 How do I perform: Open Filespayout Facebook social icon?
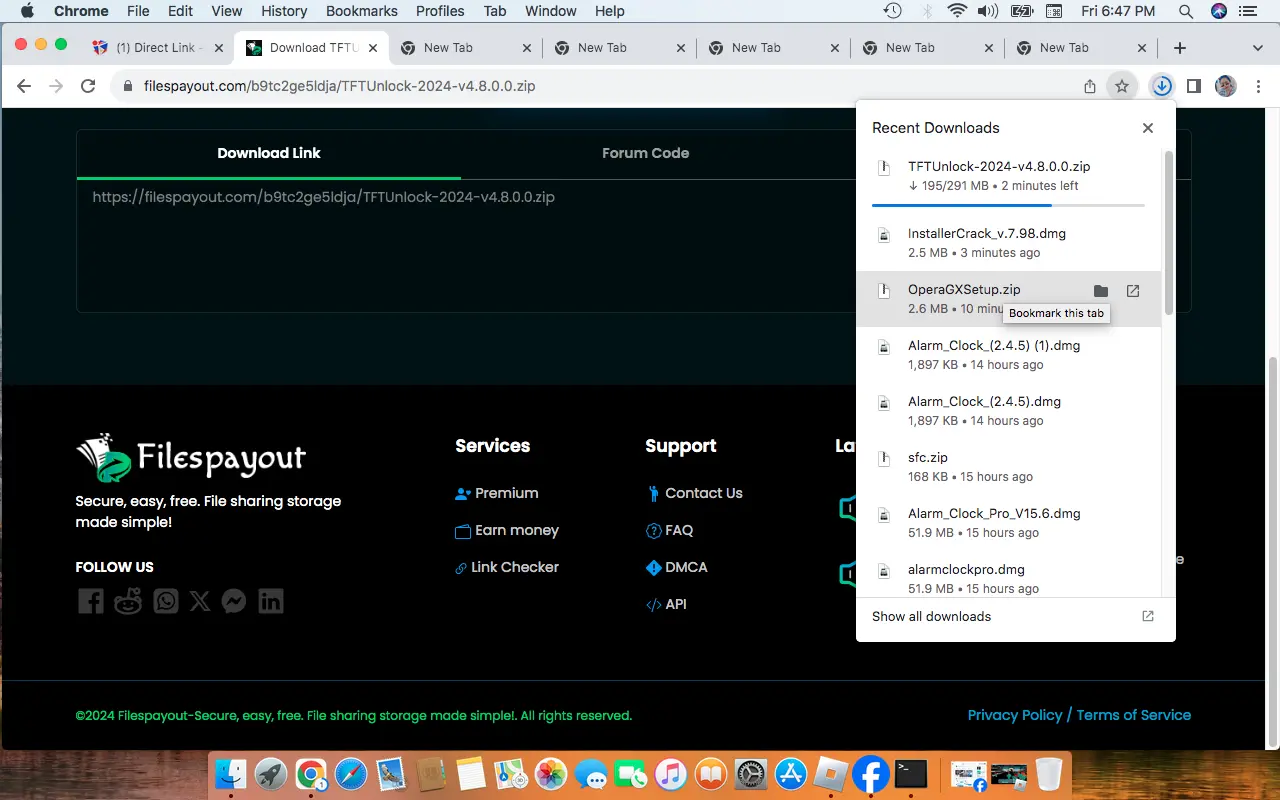(x=91, y=601)
